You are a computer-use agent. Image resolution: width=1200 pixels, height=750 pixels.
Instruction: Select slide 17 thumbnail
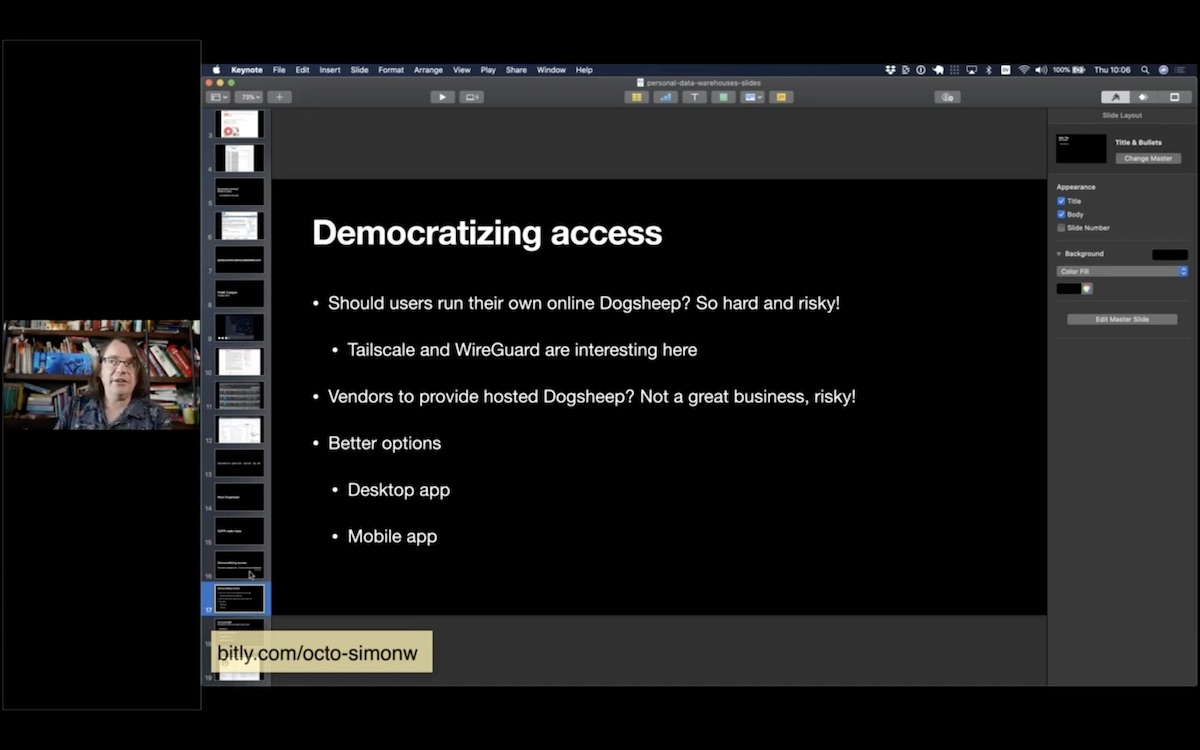[x=240, y=599]
